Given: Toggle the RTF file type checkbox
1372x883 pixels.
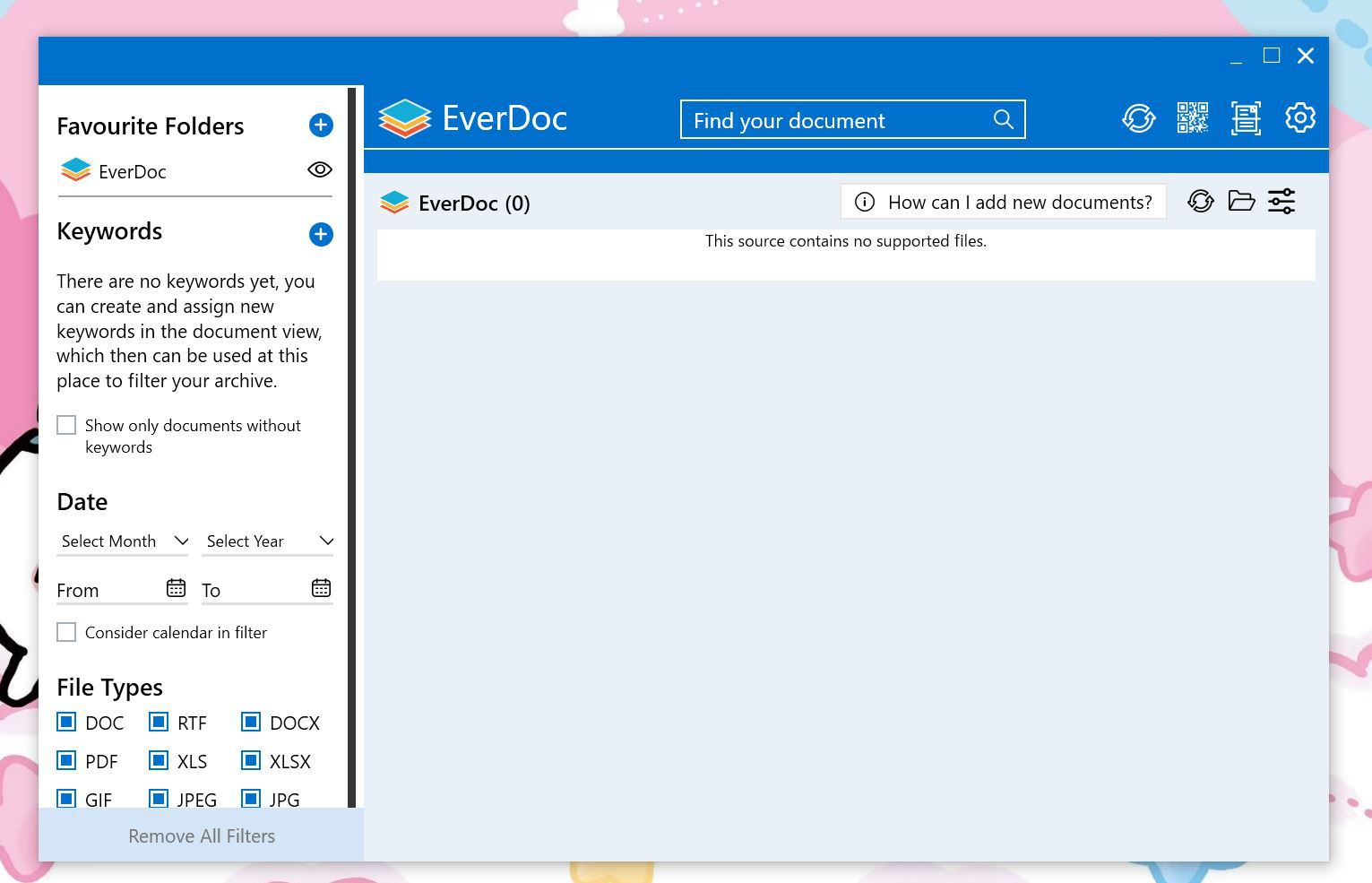Looking at the screenshot, I should pos(159,722).
